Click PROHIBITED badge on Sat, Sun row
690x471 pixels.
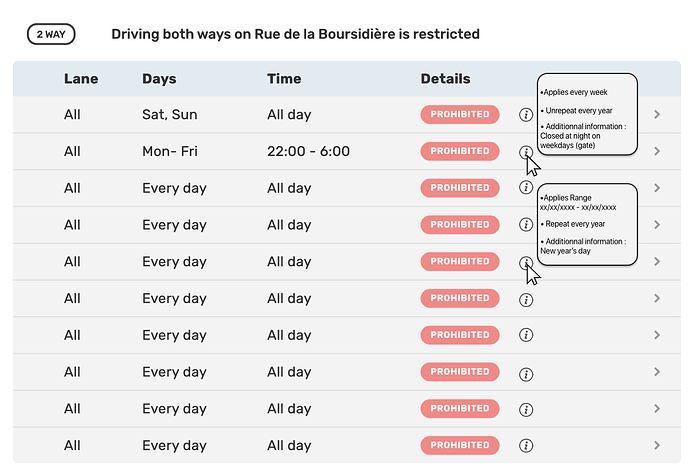tap(460, 114)
